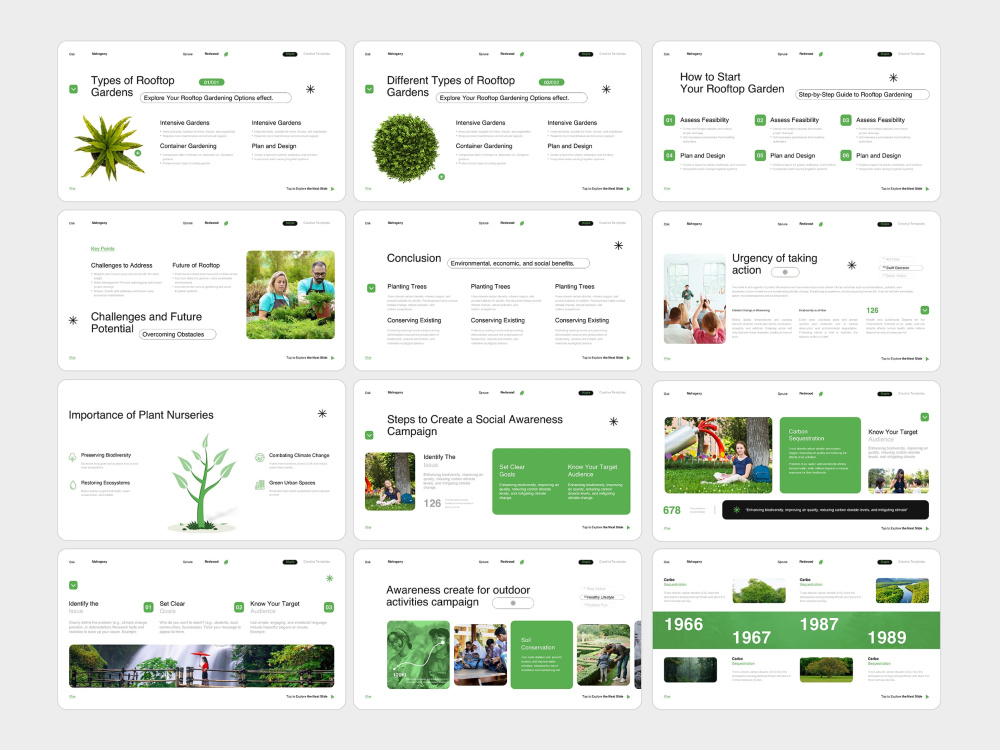Click the Preserving Biodiversity icon
This screenshot has width=1000, height=750.
[73, 457]
